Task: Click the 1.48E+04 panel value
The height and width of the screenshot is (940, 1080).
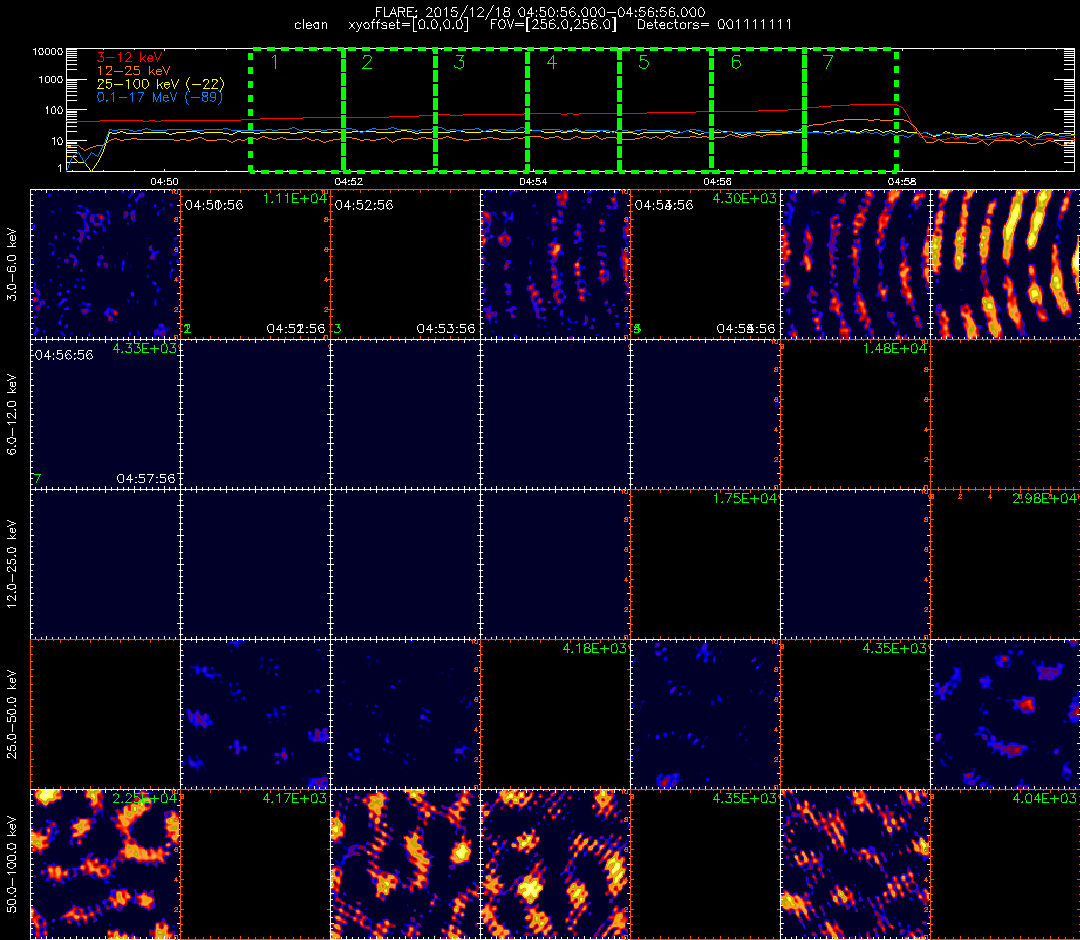Action: [895, 348]
